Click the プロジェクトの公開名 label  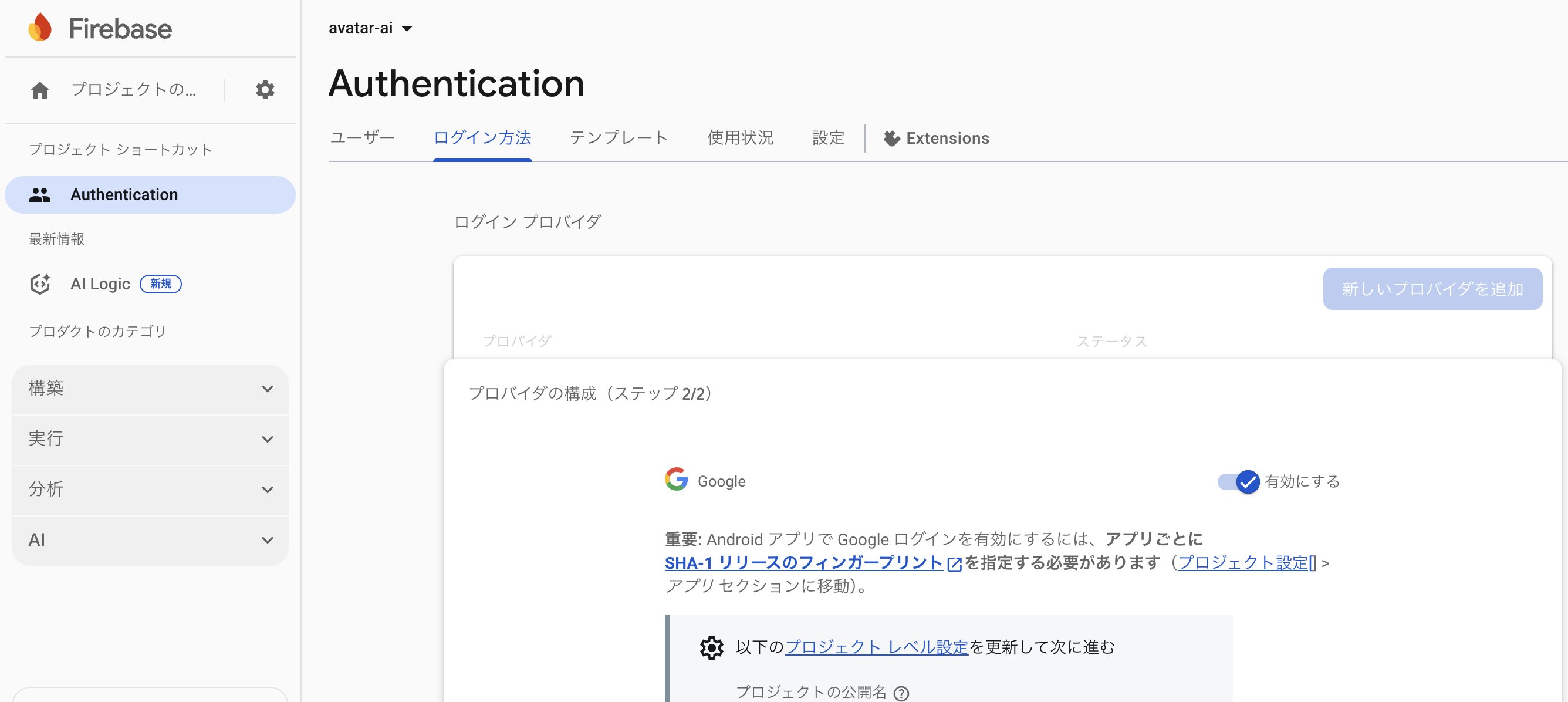pos(811,692)
